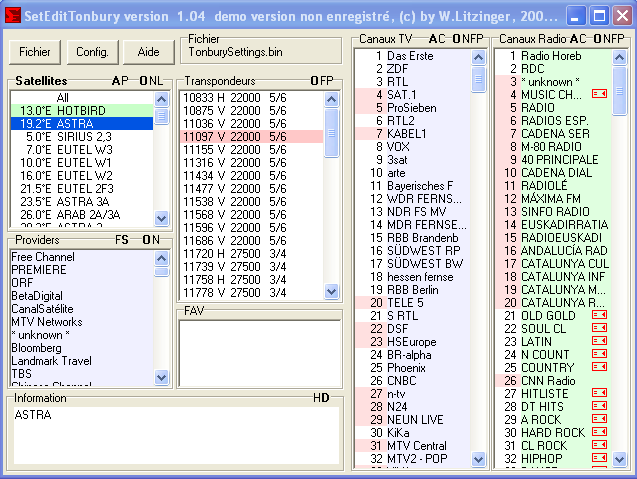The image size is (637, 479).
Task: Select transponder 11097 V 22000 5/6
Action: pyautogui.click(x=252, y=137)
